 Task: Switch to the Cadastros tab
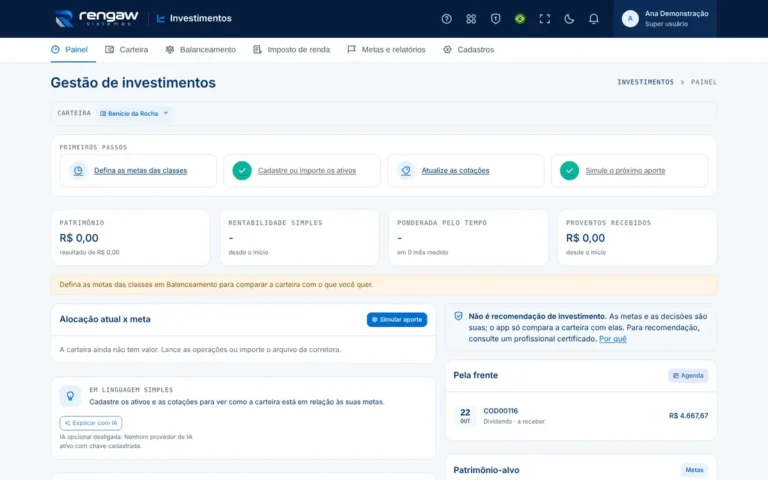coord(469,49)
